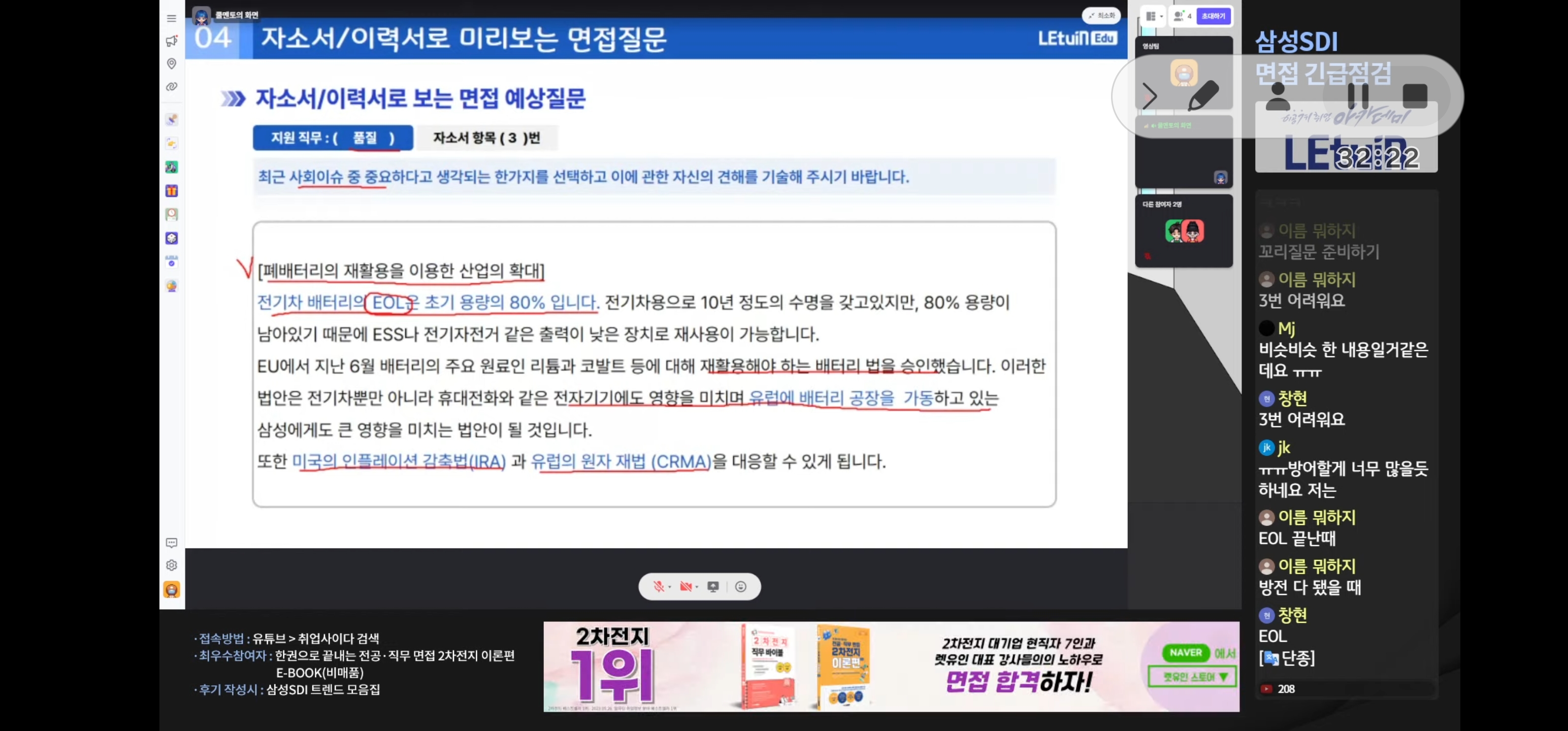
Task: Open the chat icon in left sidebar
Action: pyautogui.click(x=172, y=542)
